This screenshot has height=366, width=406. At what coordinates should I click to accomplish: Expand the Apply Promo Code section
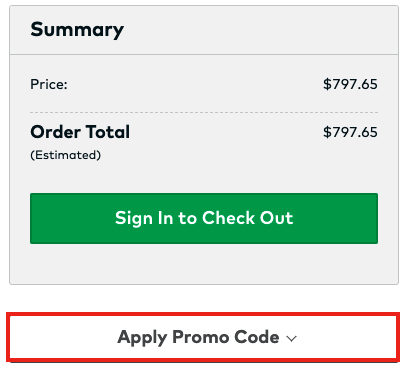tap(203, 337)
